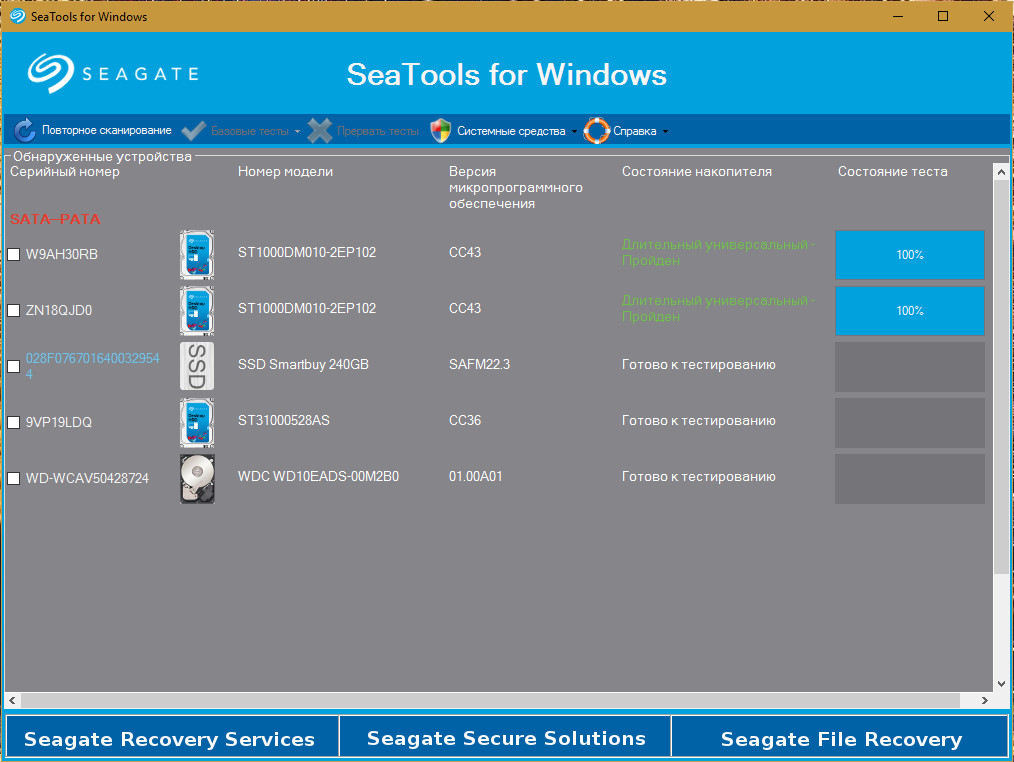
Task: Click the hard disk image for WD-WCAV50428724
Action: 197,479
